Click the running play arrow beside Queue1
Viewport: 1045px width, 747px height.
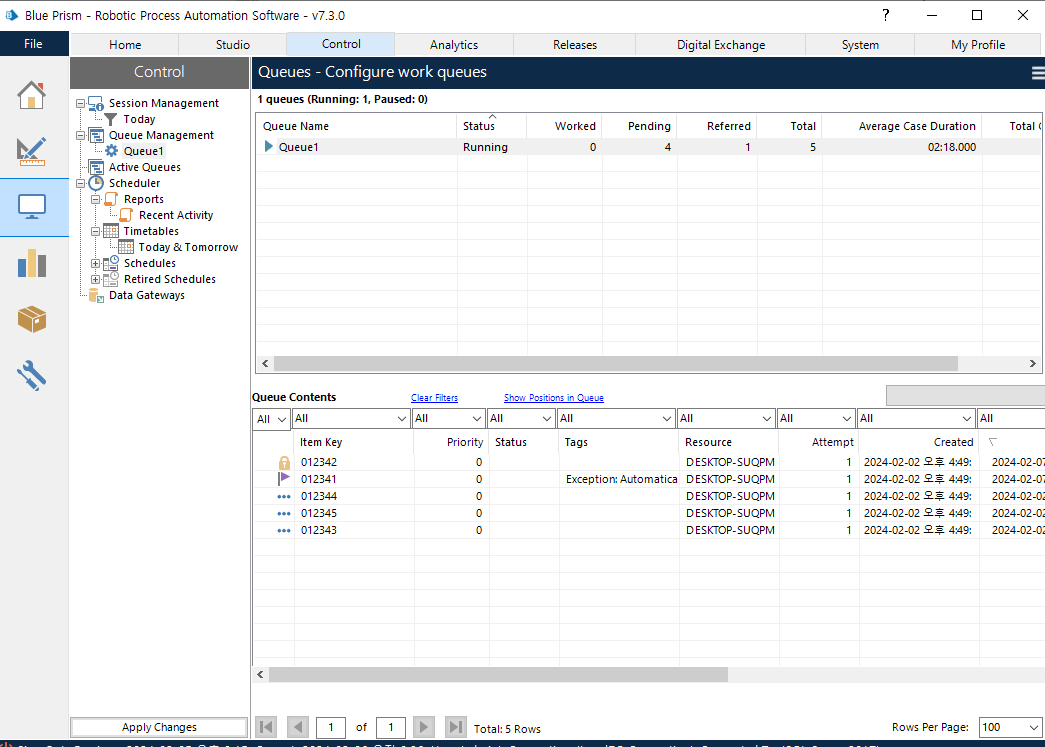coord(269,147)
